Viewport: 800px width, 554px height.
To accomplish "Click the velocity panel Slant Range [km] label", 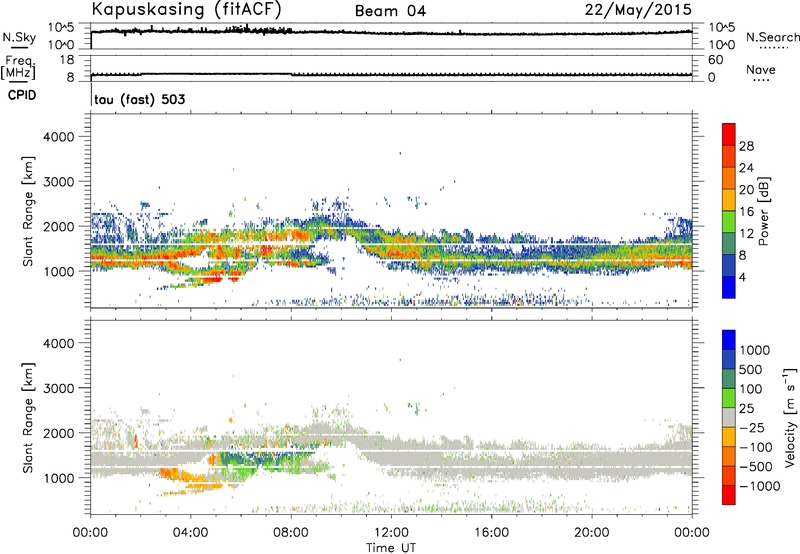I will [x=28, y=417].
